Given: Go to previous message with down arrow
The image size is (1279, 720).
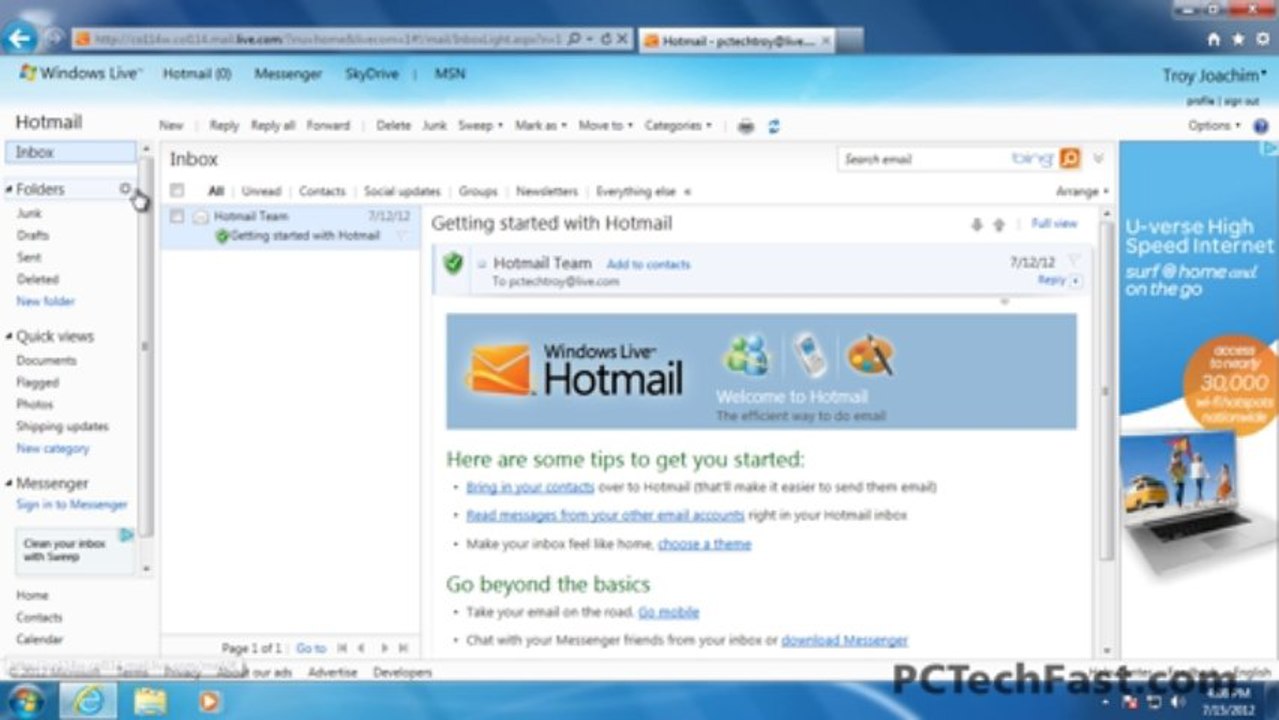Looking at the screenshot, I should (977, 225).
